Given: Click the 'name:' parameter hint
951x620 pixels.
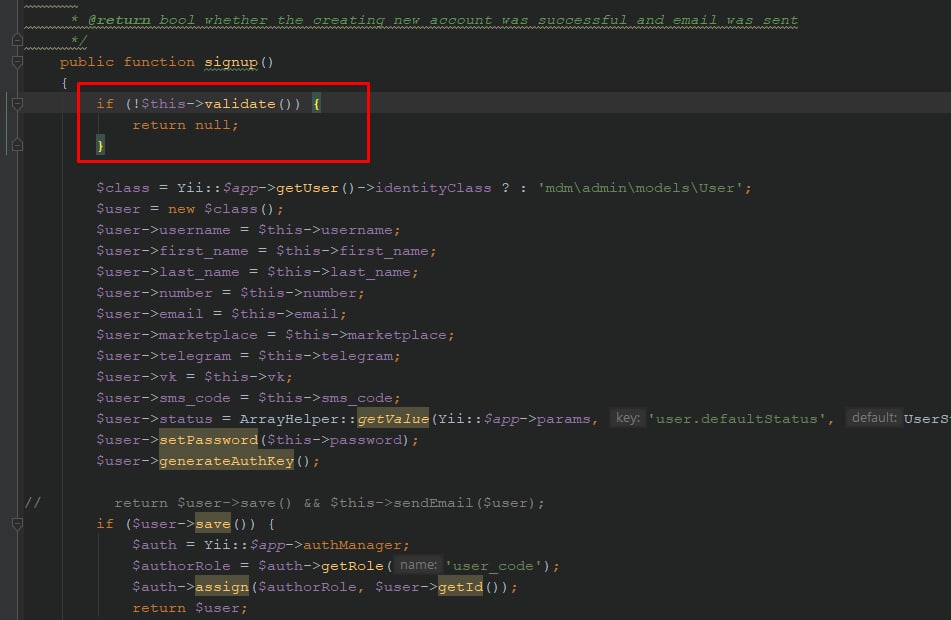Looking at the screenshot, I should click(x=418, y=565).
